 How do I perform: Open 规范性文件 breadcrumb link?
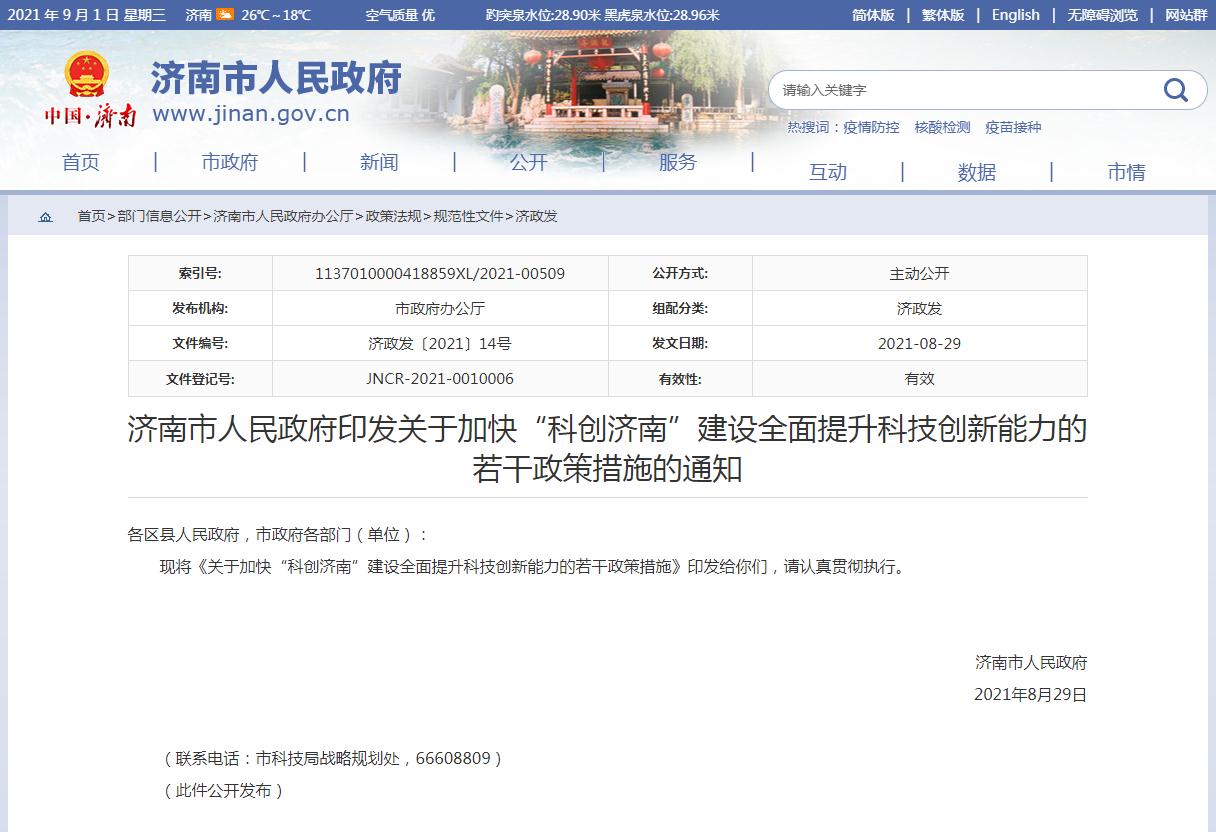point(468,216)
